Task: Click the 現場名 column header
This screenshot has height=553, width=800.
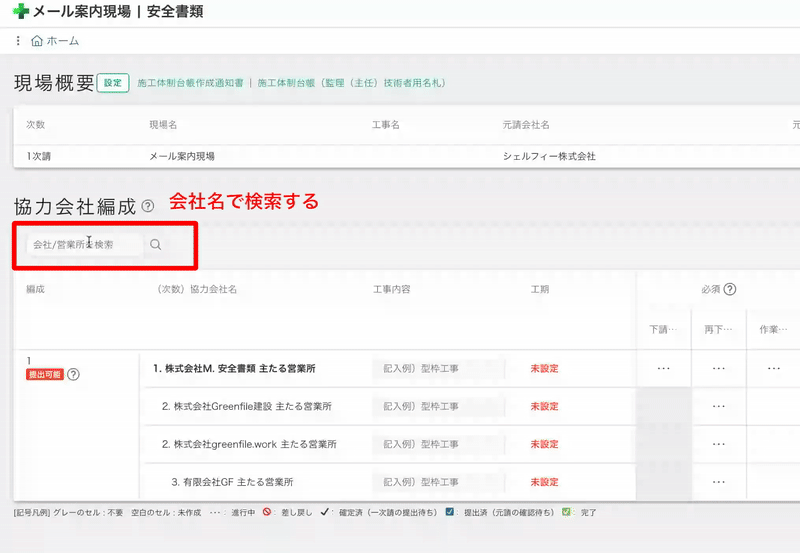Action: 163,124
